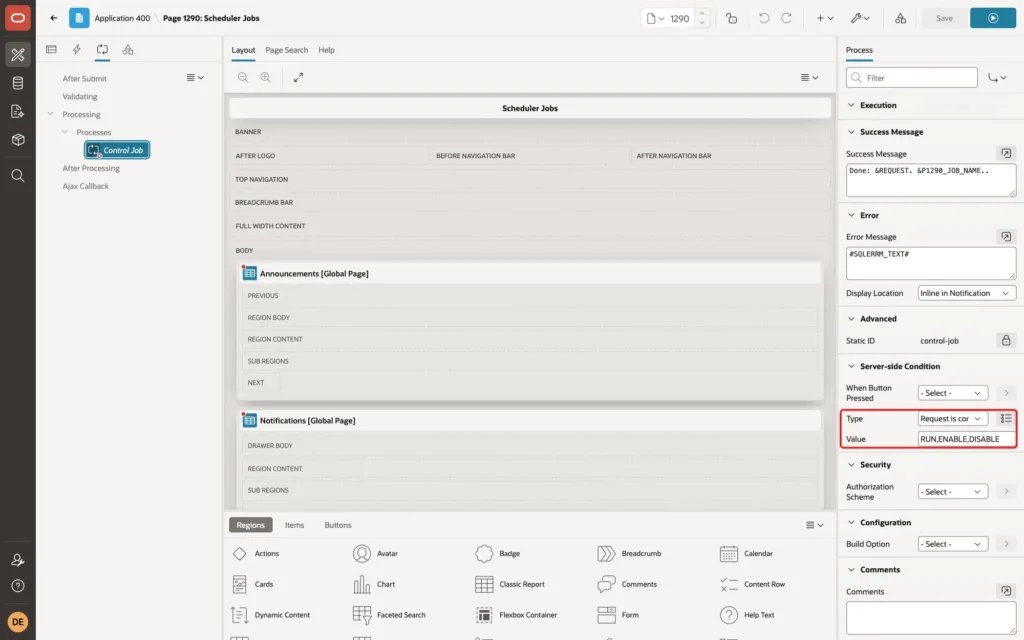Collapse the Processes tree node
1024x640 pixels.
(64, 132)
